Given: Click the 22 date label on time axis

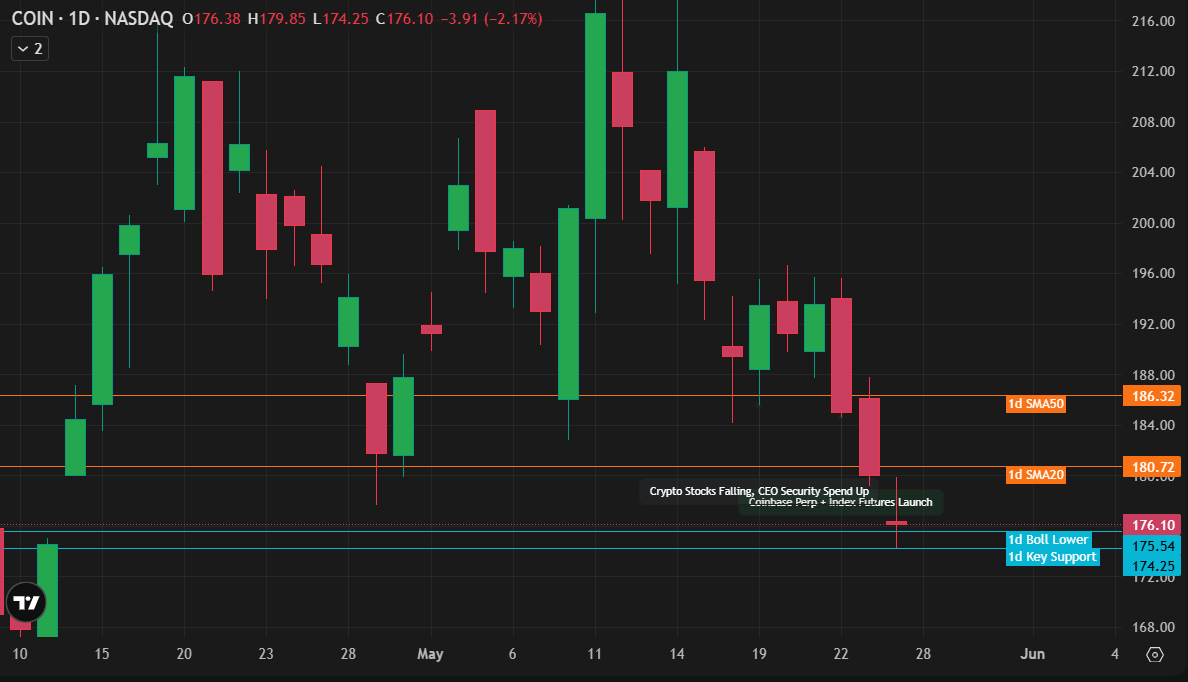Looking at the screenshot, I should point(841,654).
